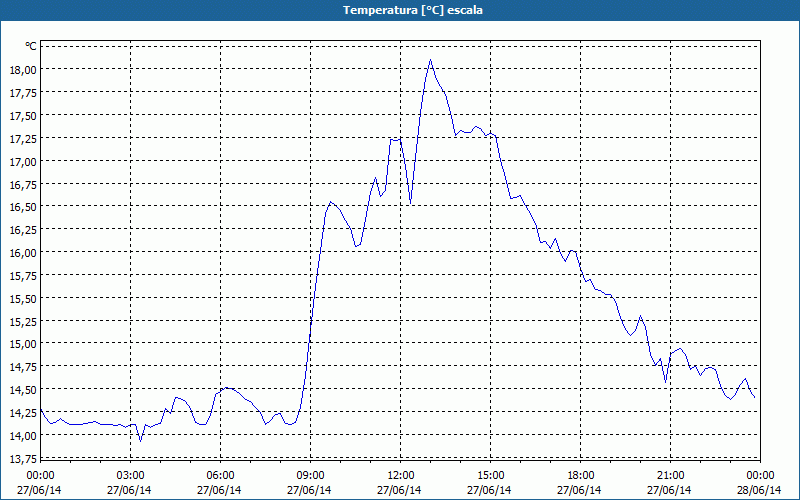800x500 pixels.
Task: Click the 21:00 time axis label
Action: [670, 476]
